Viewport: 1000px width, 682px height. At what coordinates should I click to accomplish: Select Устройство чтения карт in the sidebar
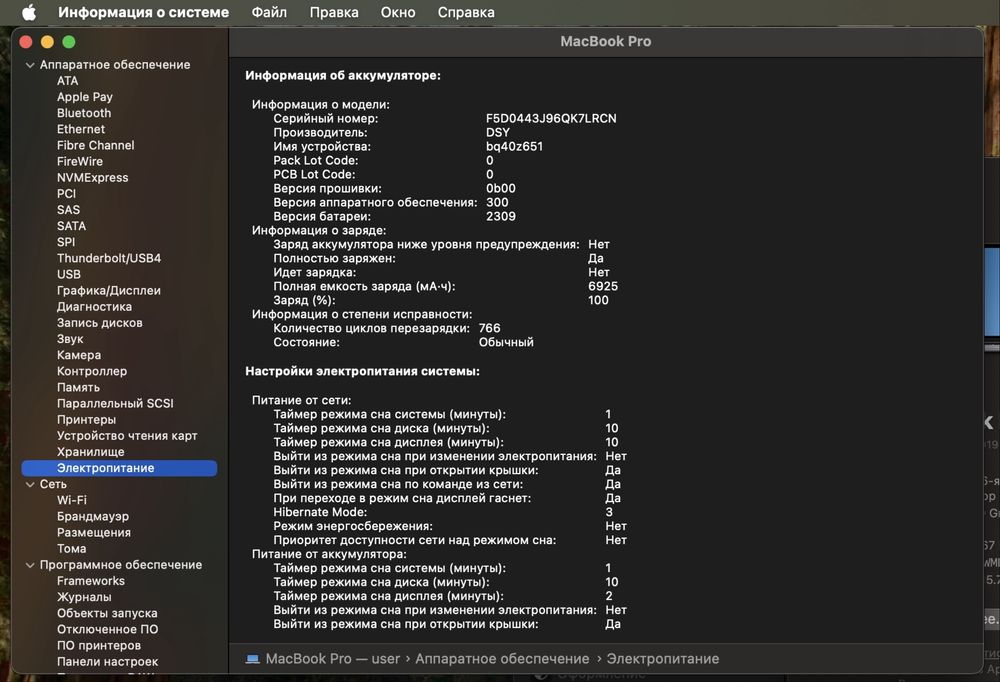(x=127, y=436)
